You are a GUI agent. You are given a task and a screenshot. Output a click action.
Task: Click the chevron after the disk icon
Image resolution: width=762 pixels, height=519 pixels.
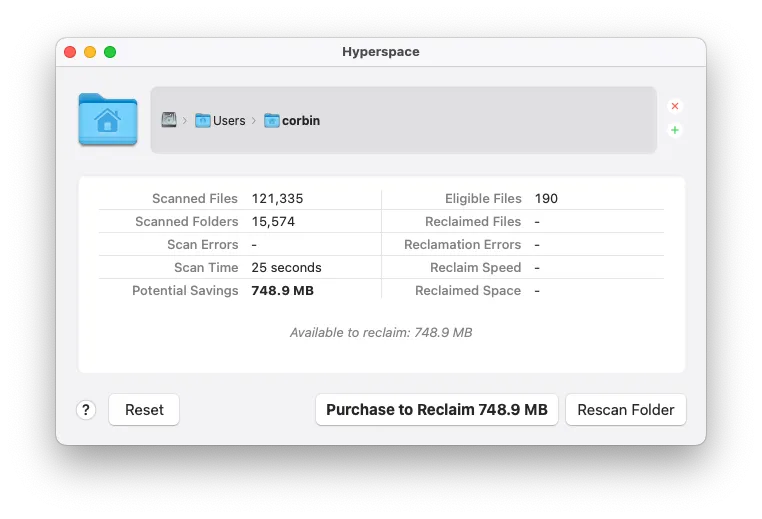pos(185,120)
